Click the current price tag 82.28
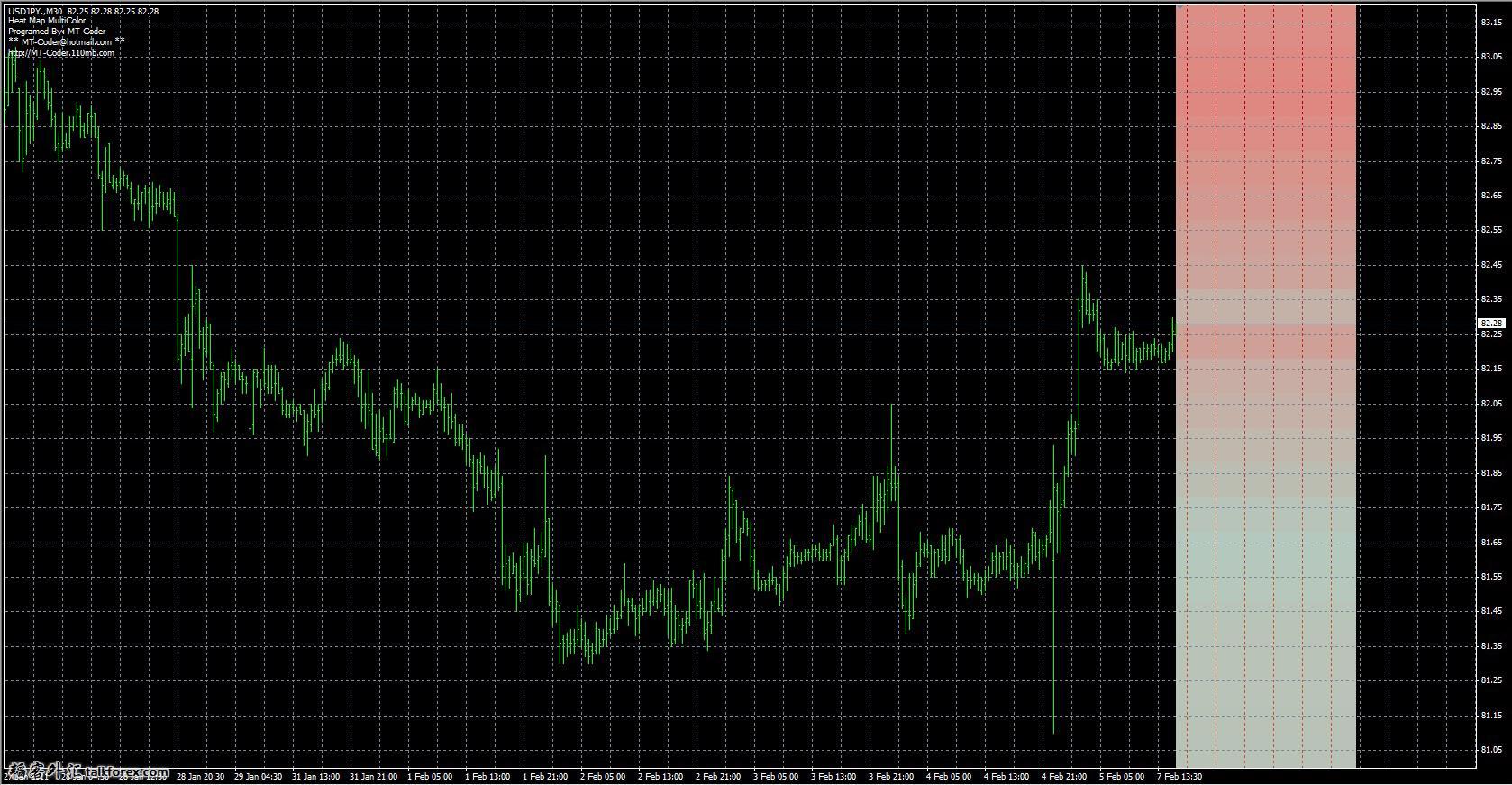The width and height of the screenshot is (1512, 785). (x=1491, y=323)
